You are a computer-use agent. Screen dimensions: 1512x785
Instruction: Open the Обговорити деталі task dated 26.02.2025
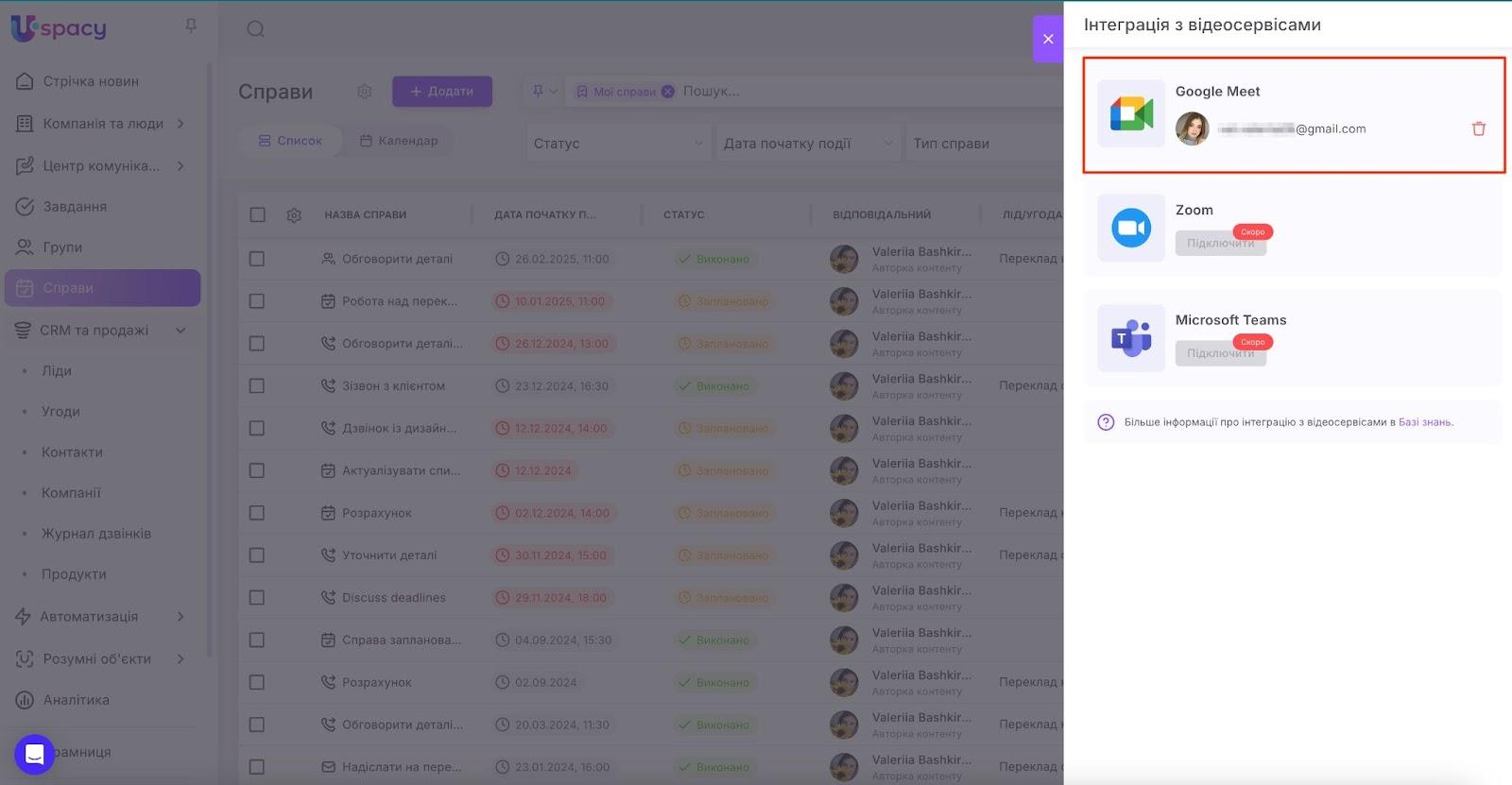click(x=397, y=259)
